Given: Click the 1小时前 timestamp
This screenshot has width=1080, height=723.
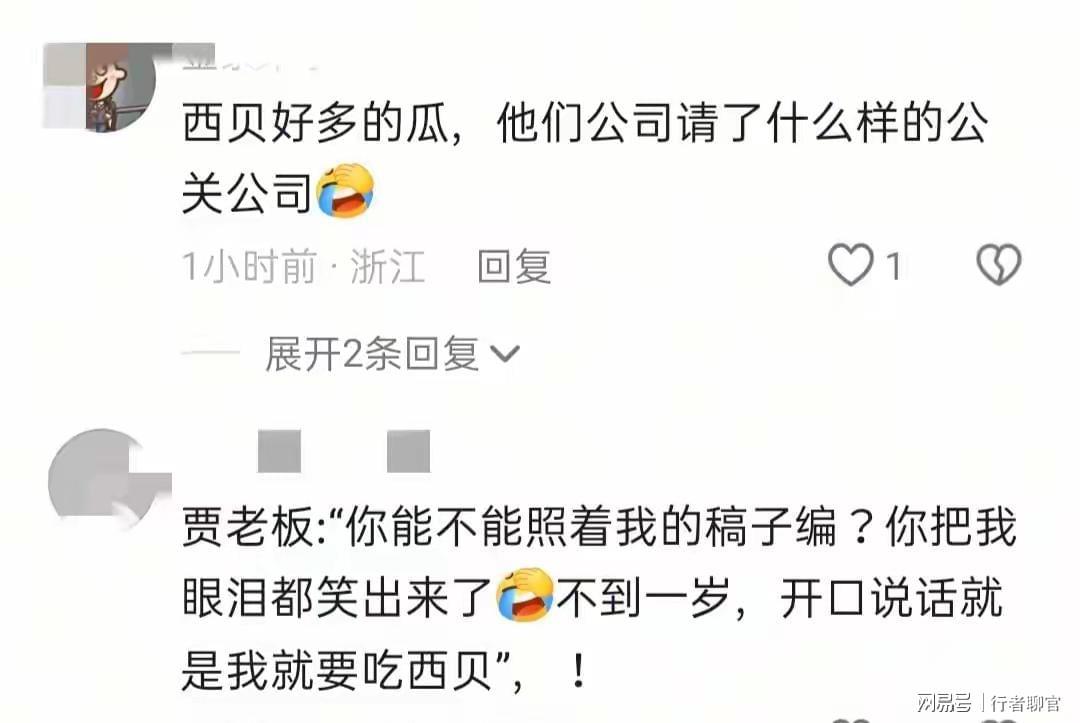Looking at the screenshot, I should [249, 266].
